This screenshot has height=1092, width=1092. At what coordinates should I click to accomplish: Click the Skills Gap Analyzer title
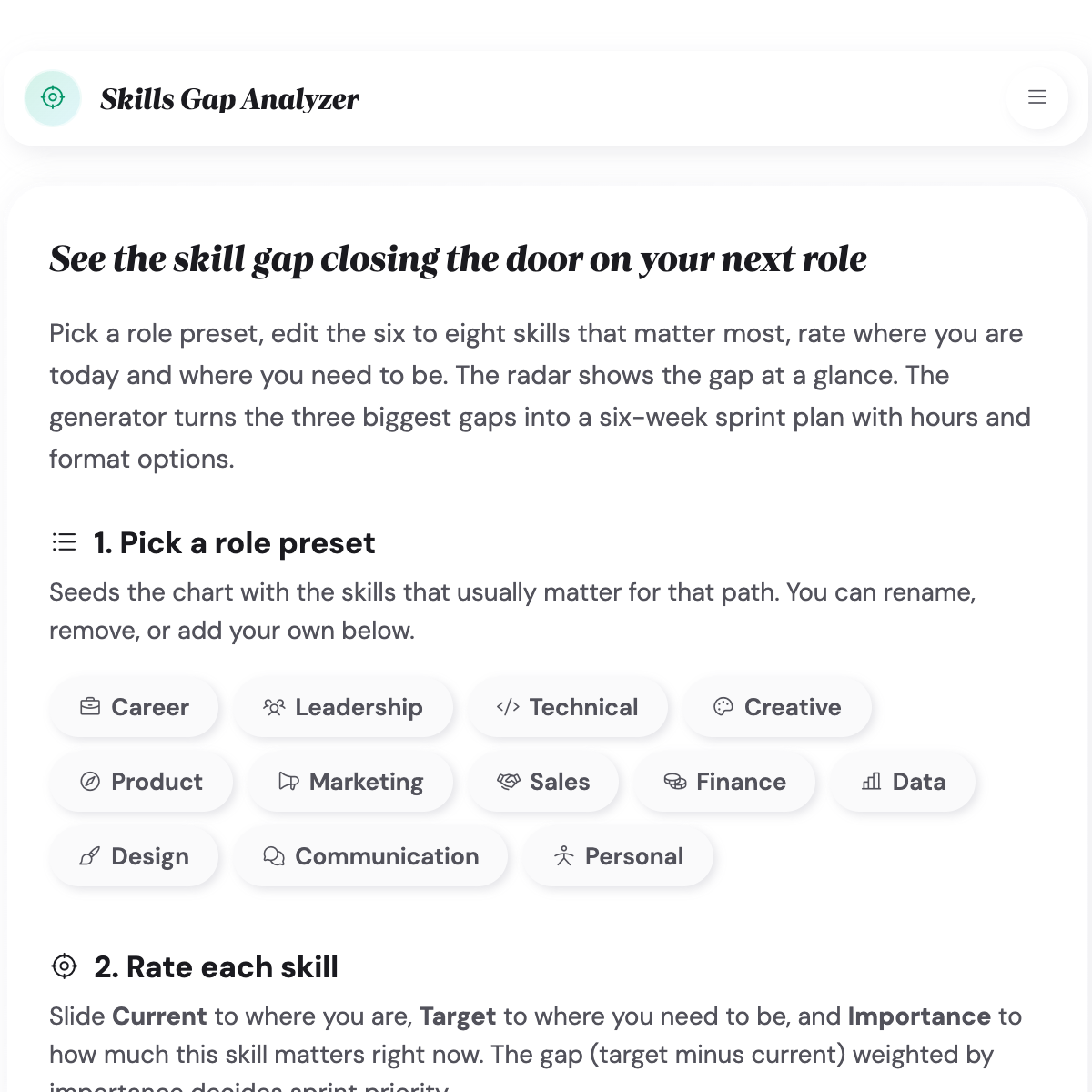[x=229, y=99]
